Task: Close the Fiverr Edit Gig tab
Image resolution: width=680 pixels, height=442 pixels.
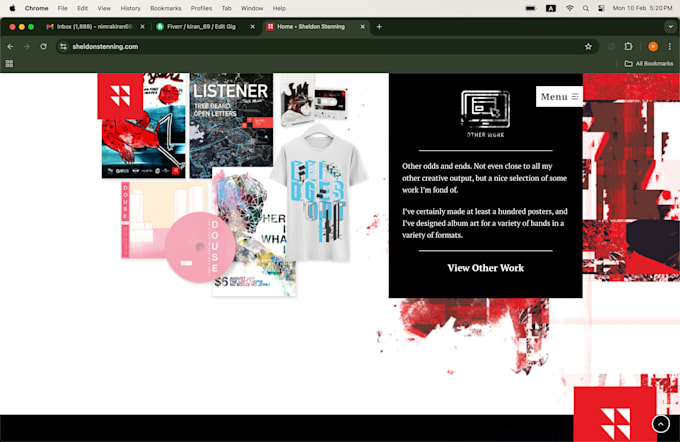Action: pos(252,26)
